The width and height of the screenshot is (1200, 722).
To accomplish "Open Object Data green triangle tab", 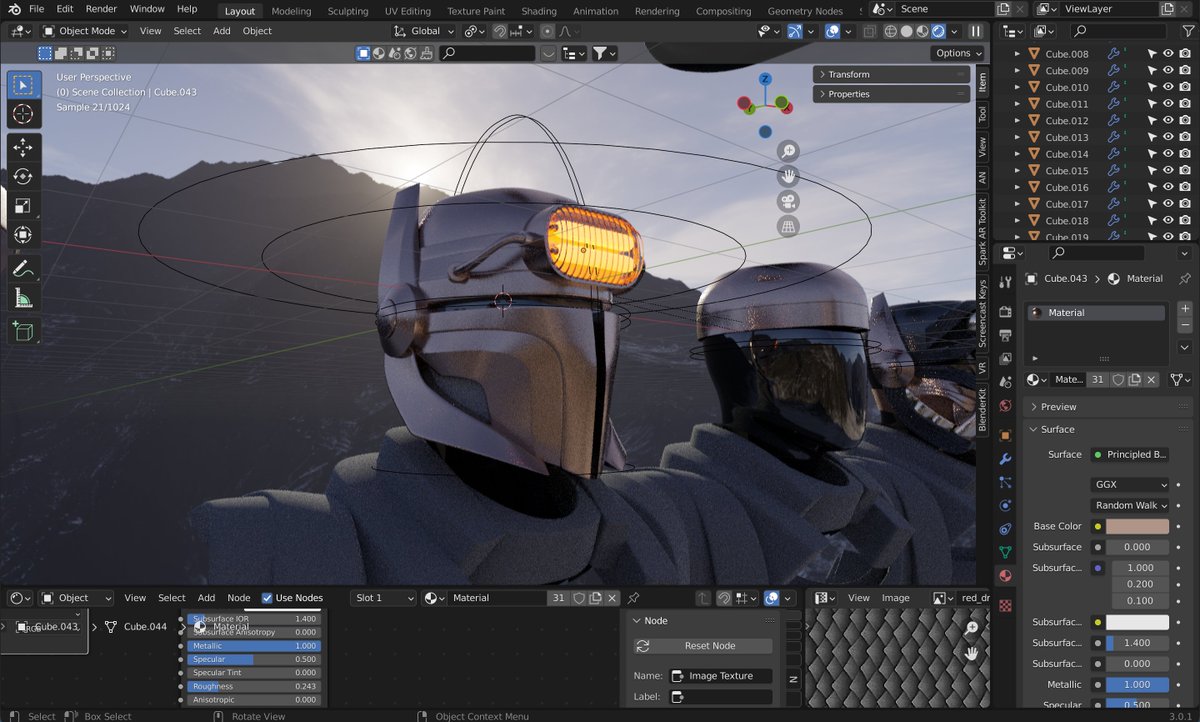I will pos(1005,552).
